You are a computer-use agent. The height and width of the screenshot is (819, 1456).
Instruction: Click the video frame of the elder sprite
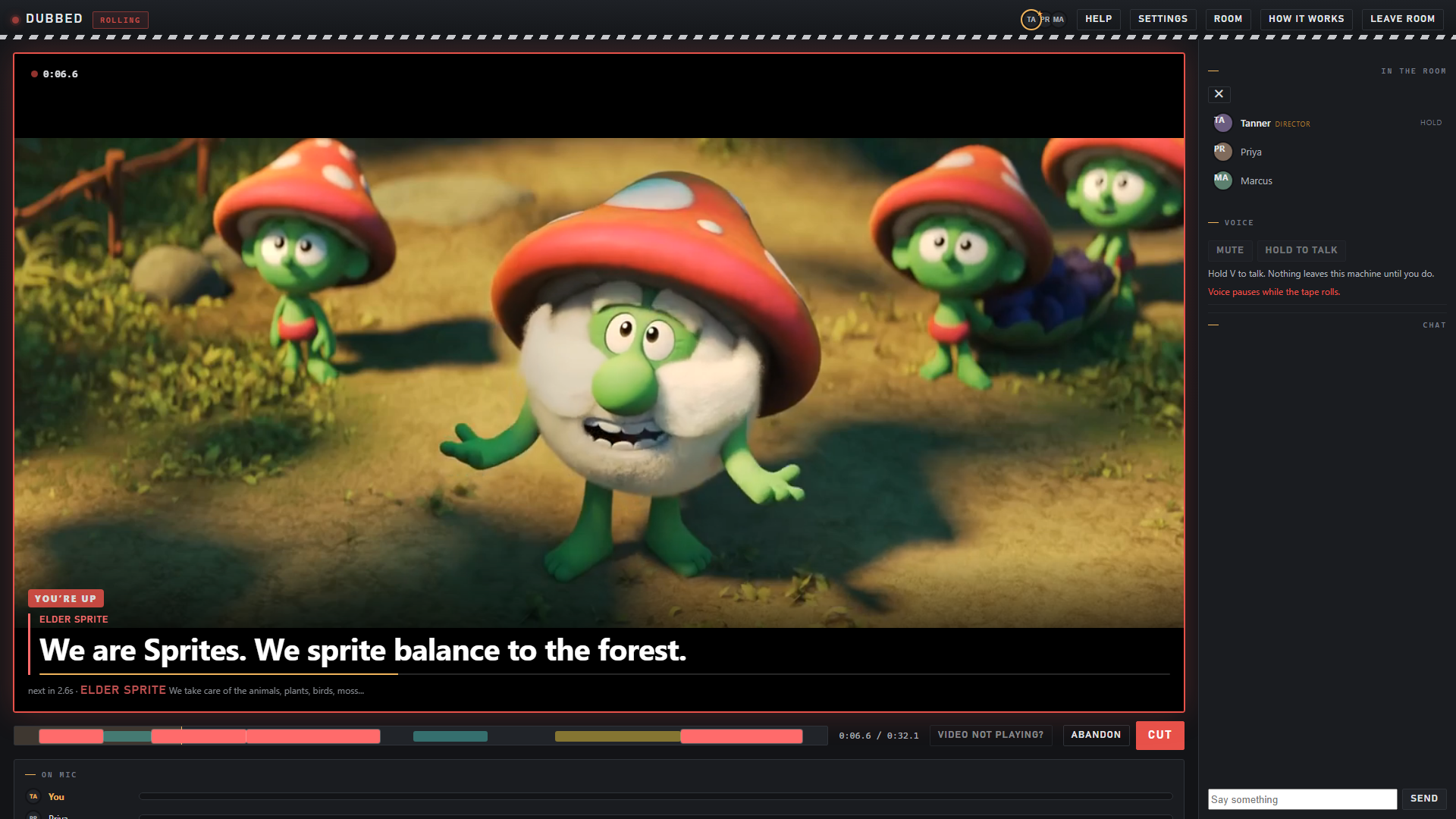click(x=599, y=382)
